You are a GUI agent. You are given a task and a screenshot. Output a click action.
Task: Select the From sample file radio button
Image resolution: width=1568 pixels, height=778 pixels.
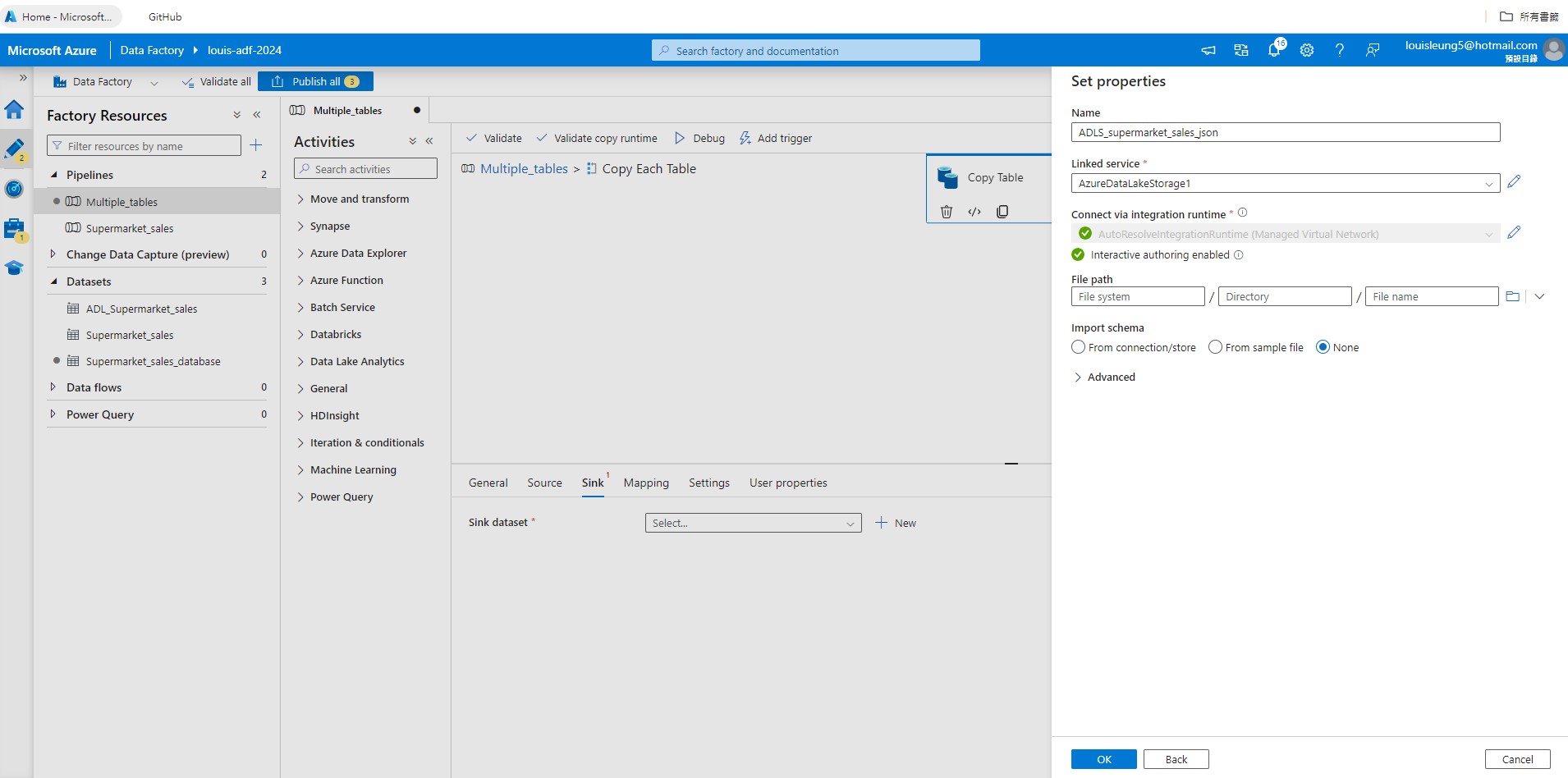pos(1216,347)
